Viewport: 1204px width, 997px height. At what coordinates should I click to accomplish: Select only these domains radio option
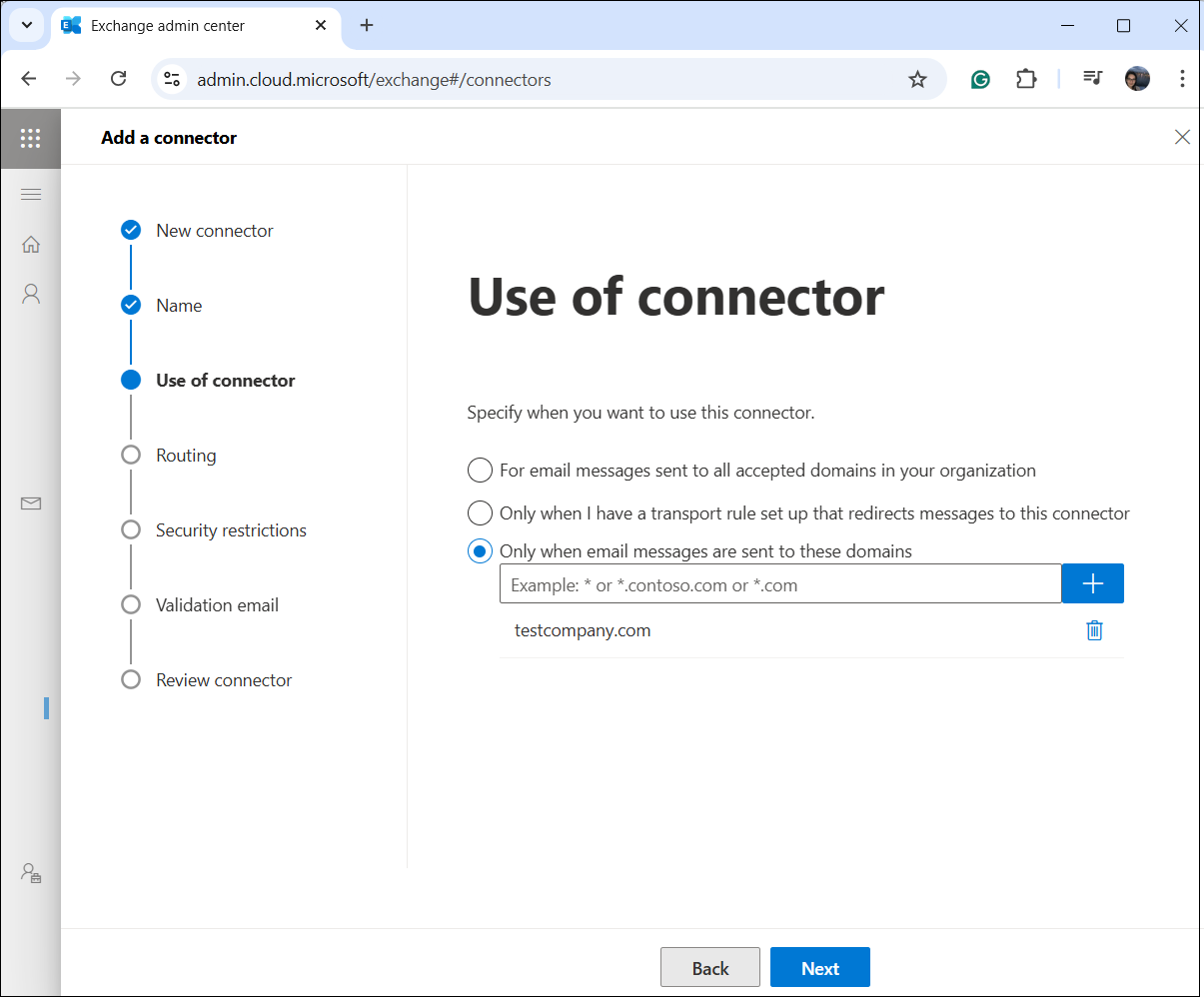(481, 551)
